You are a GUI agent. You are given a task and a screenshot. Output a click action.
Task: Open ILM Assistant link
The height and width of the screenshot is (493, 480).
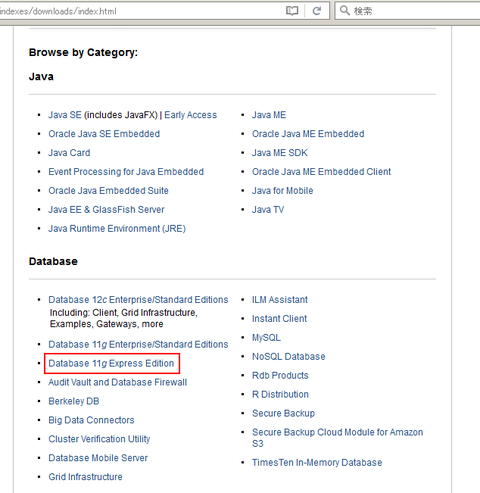pyautogui.click(x=280, y=300)
